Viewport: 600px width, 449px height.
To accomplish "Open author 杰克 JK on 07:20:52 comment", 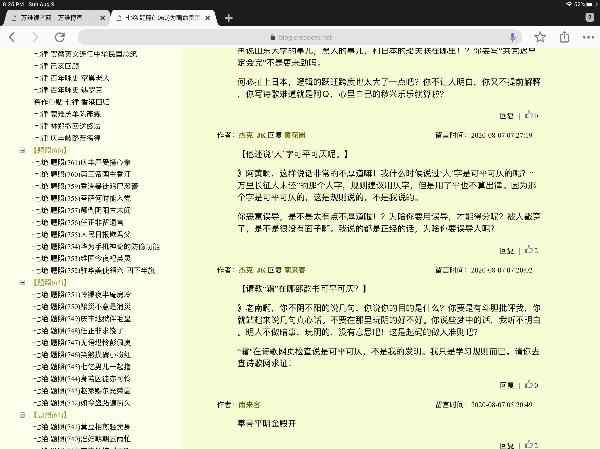I will [x=252, y=270].
